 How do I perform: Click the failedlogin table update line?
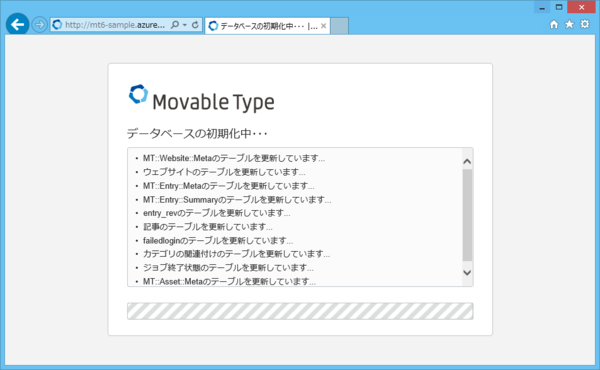pos(218,241)
